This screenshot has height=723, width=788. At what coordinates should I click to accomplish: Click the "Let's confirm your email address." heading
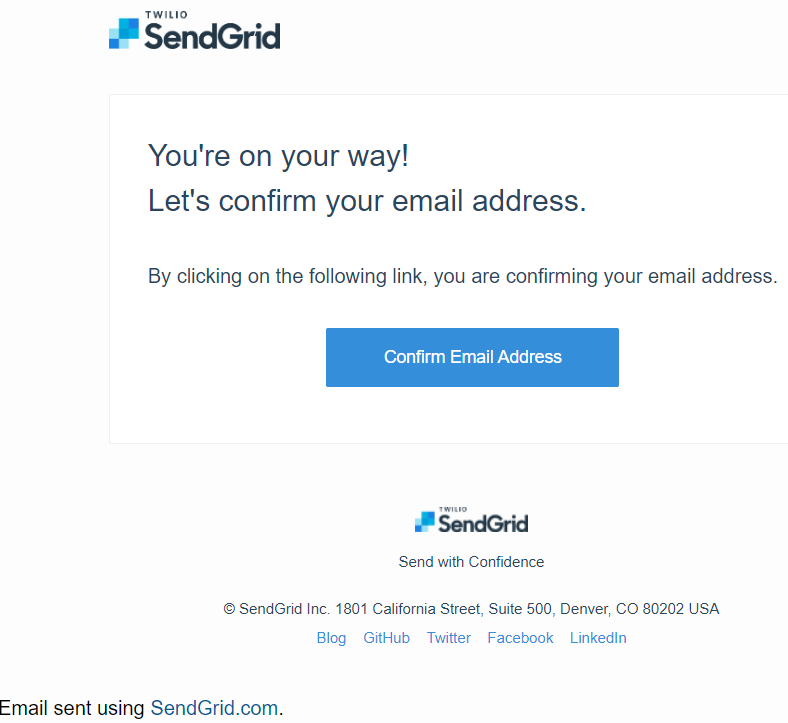pos(367,201)
